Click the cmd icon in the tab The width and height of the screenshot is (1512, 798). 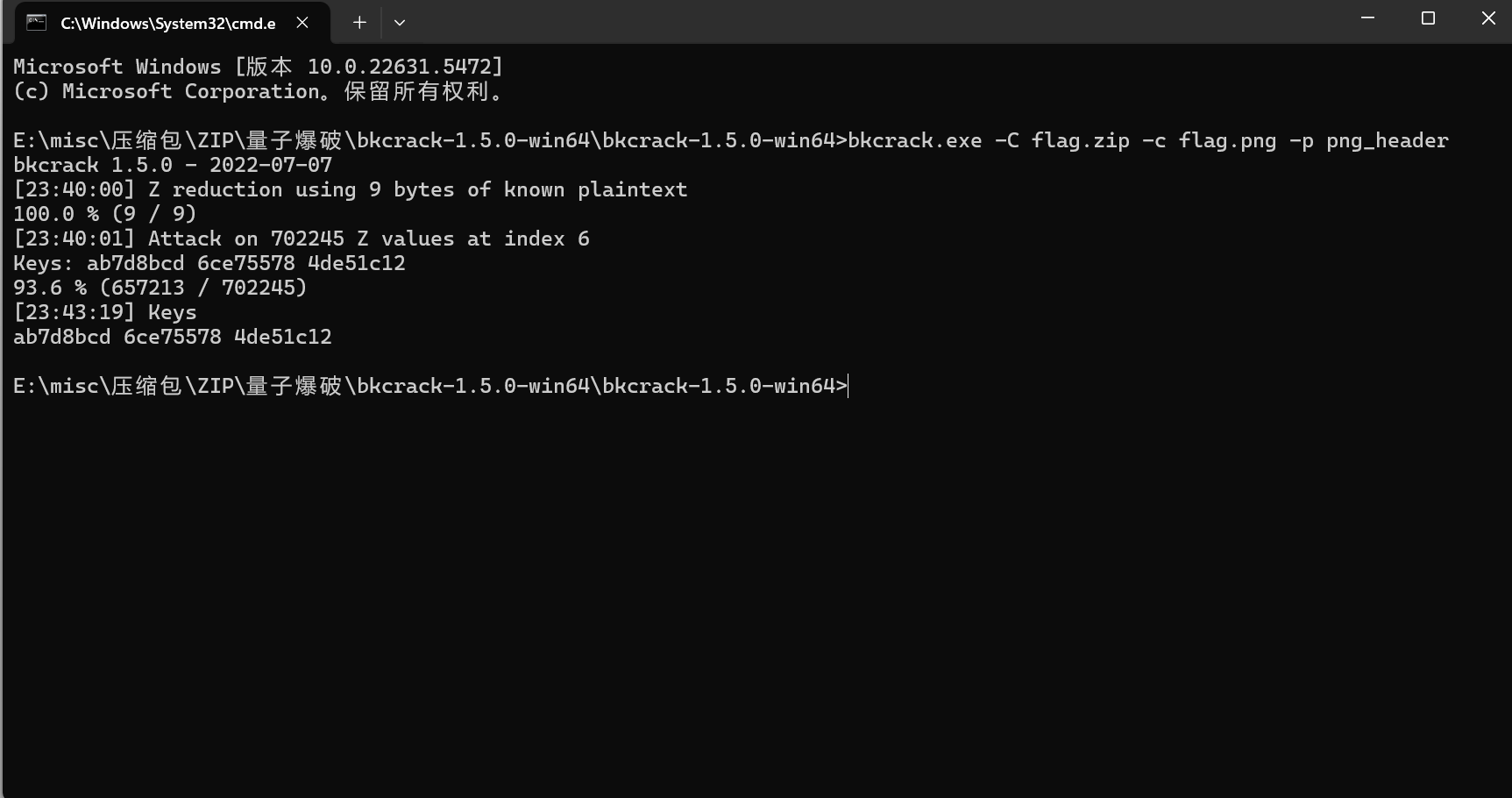tap(36, 23)
